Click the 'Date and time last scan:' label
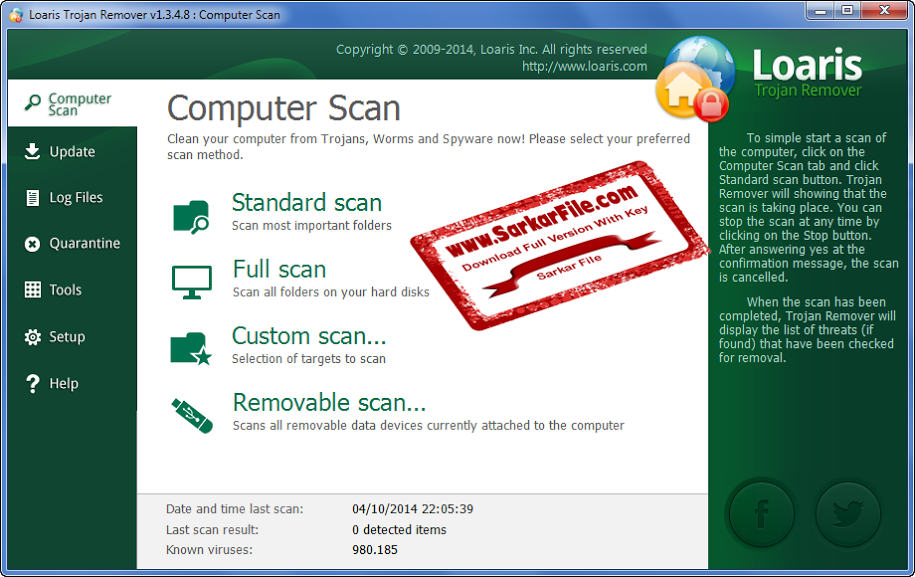Viewport: 915px width, 577px height. [235, 509]
